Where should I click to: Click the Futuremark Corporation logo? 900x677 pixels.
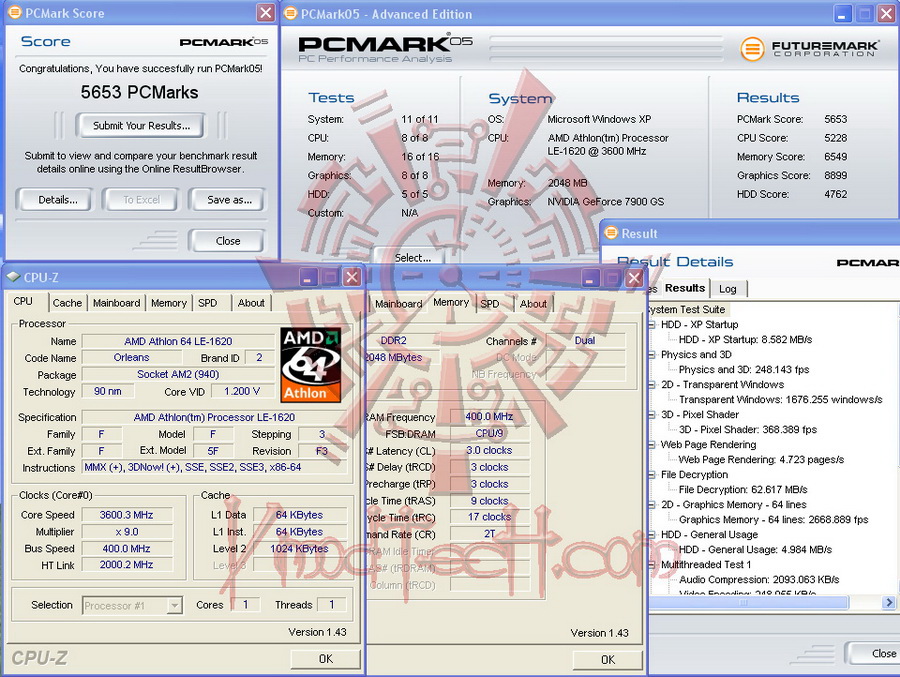809,49
